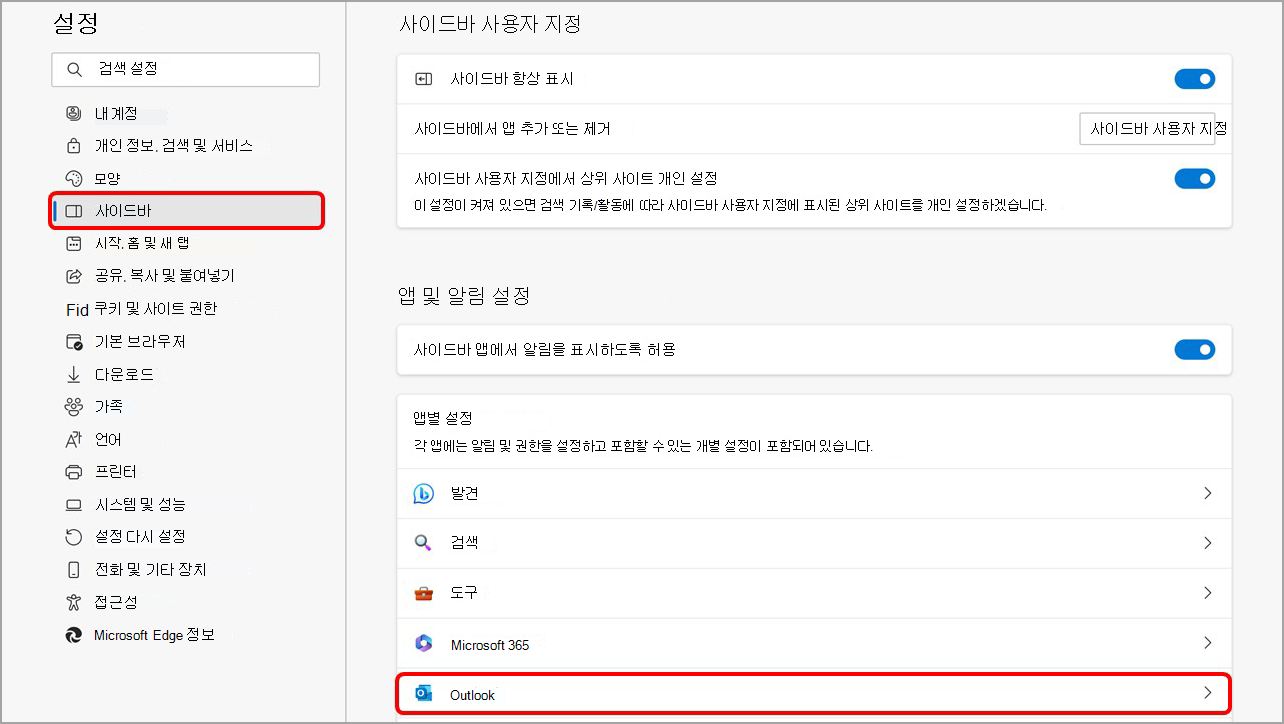The width and height of the screenshot is (1284, 724).
Task: Toggle 사이드바 앱 알림 허용 switch
Action: tap(1195, 349)
